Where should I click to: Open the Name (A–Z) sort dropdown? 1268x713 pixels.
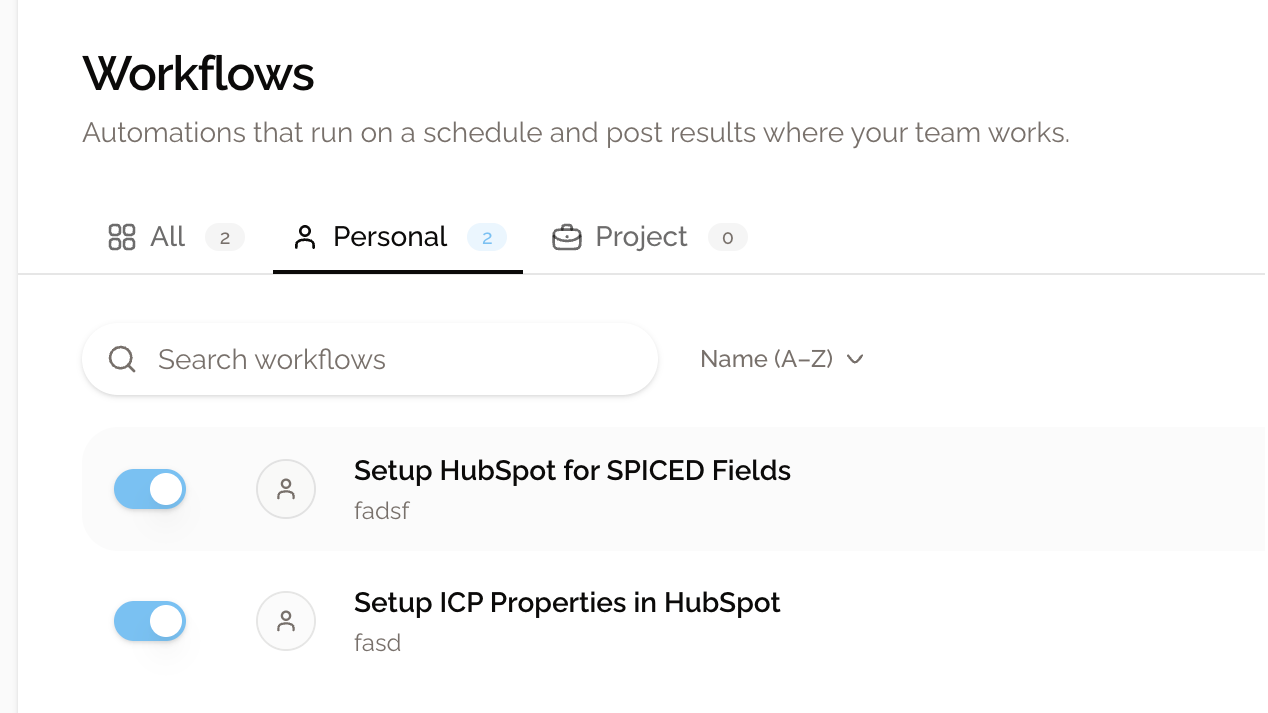782,359
